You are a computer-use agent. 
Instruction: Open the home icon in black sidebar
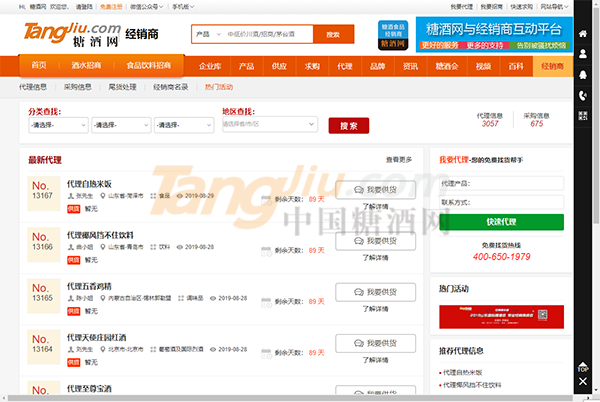pos(582,34)
